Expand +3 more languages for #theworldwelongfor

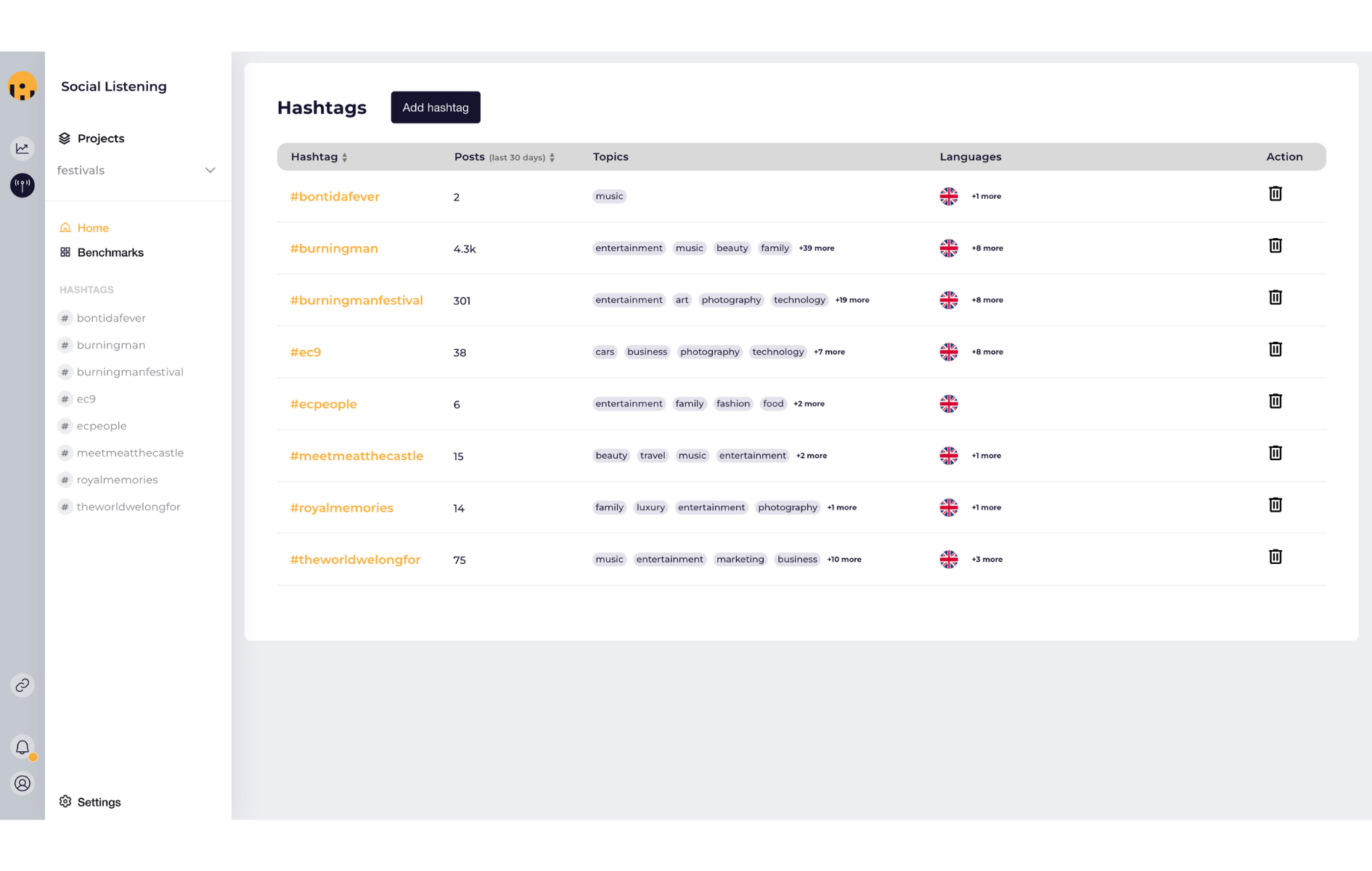987,560
